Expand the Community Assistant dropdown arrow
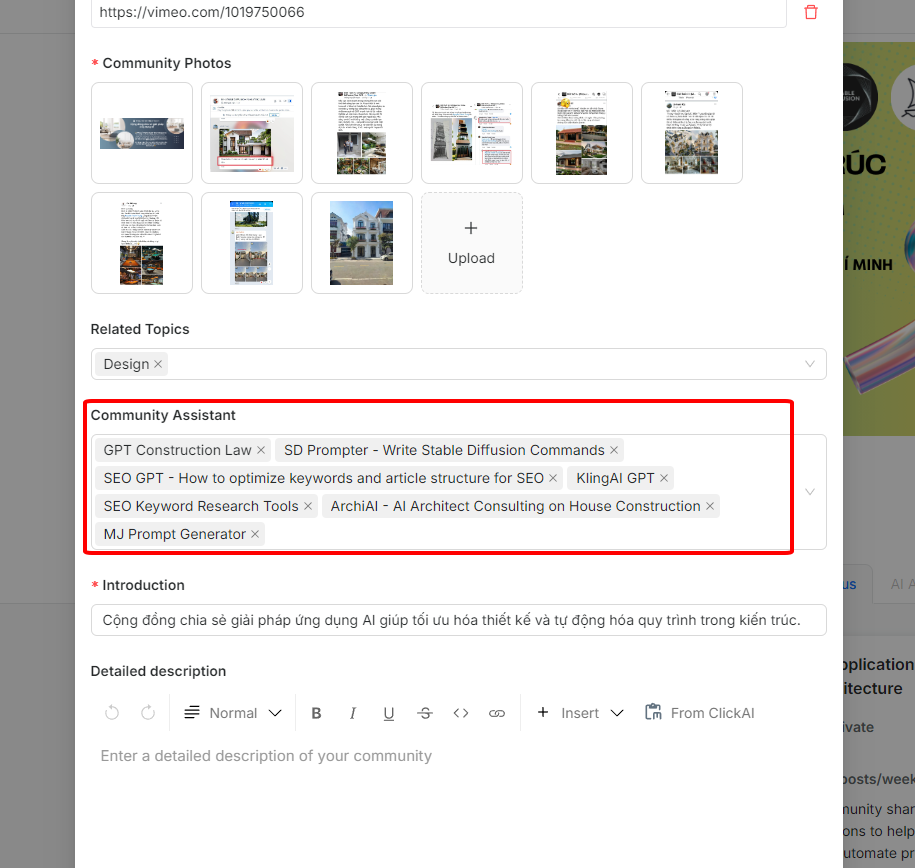The image size is (915, 868). [x=810, y=492]
